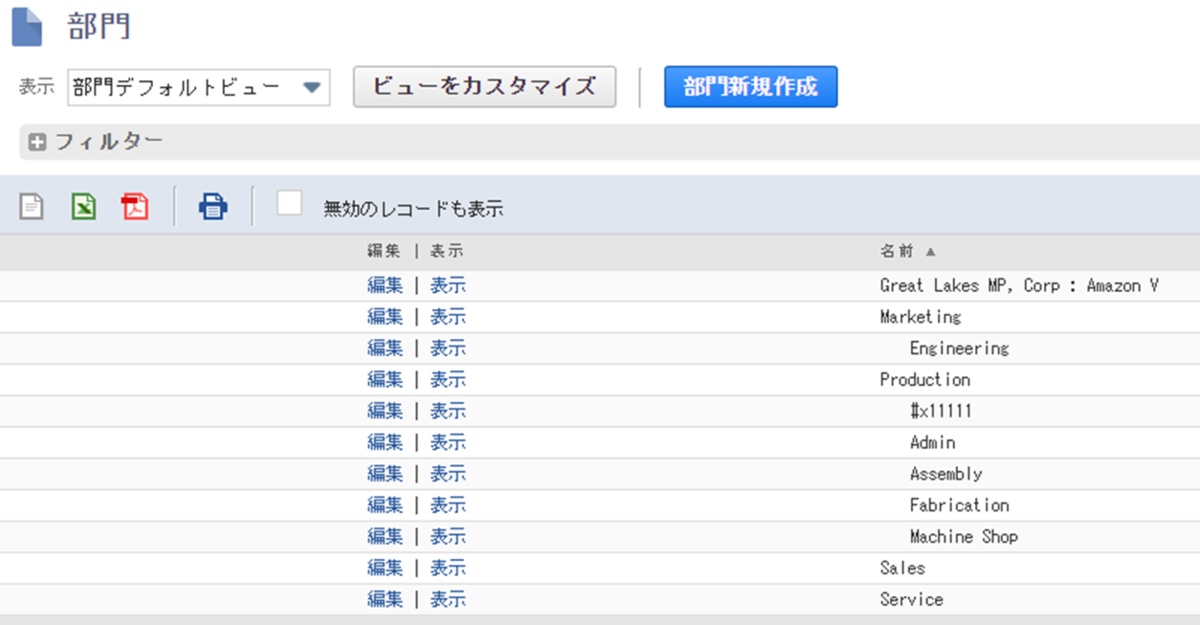Click the 部門新規作成 button
This screenshot has width=1200, height=625.
click(x=750, y=87)
